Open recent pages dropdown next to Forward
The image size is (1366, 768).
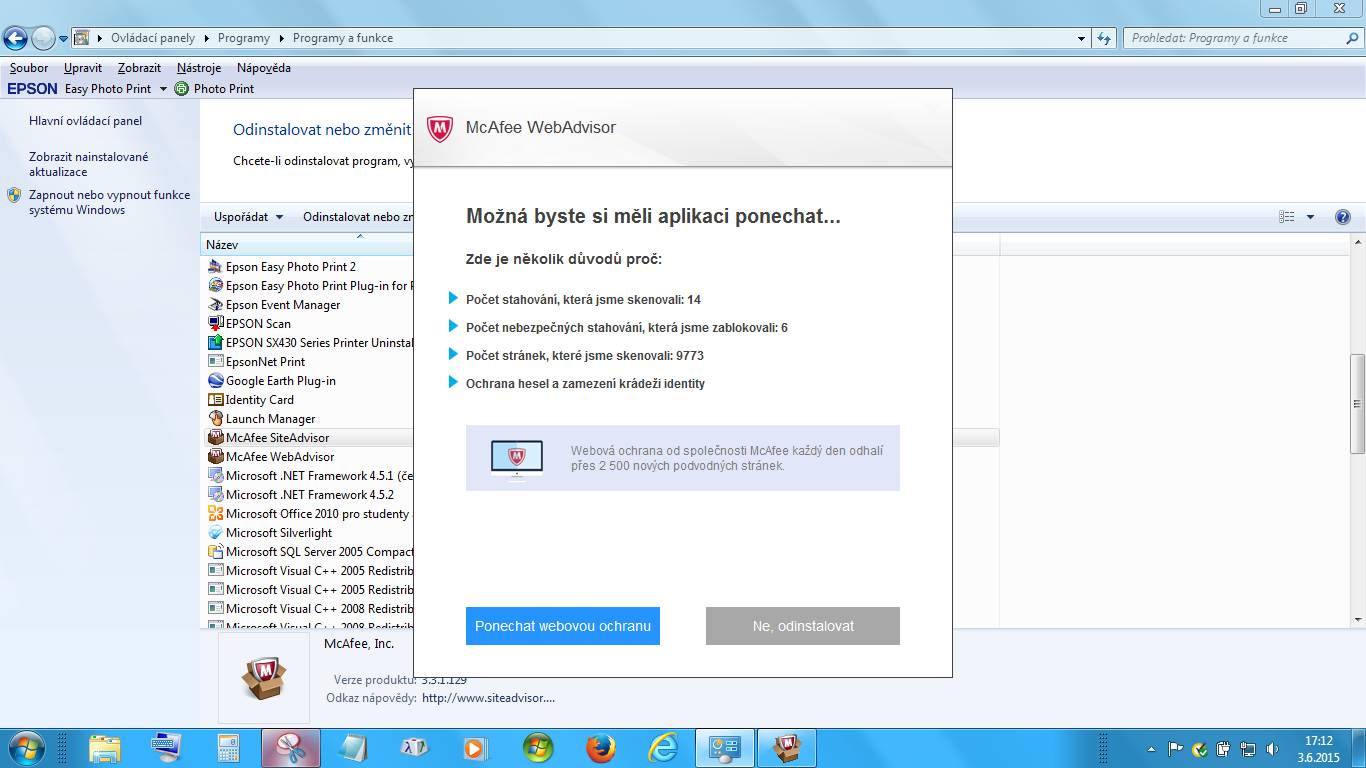tap(64, 39)
